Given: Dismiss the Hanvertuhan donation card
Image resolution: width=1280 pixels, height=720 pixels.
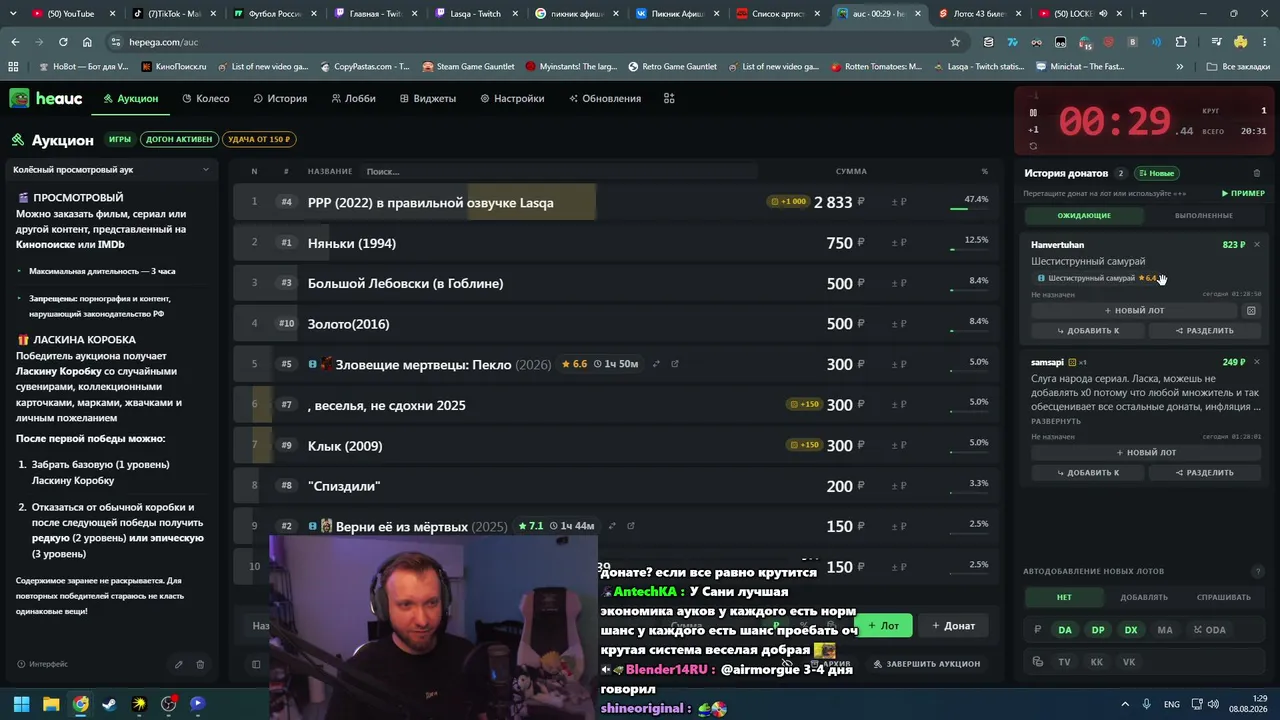Looking at the screenshot, I should pyautogui.click(x=1257, y=245).
